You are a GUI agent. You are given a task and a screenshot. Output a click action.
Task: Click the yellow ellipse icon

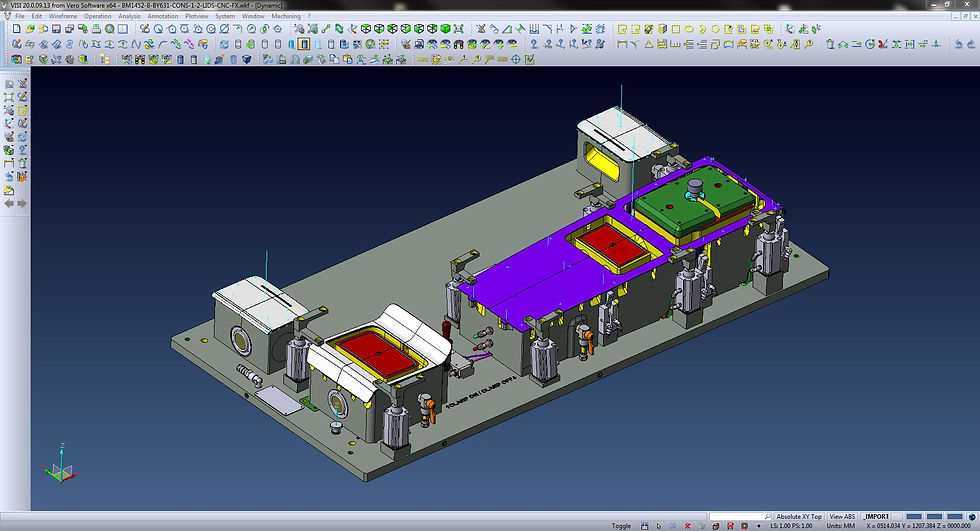pos(689,29)
